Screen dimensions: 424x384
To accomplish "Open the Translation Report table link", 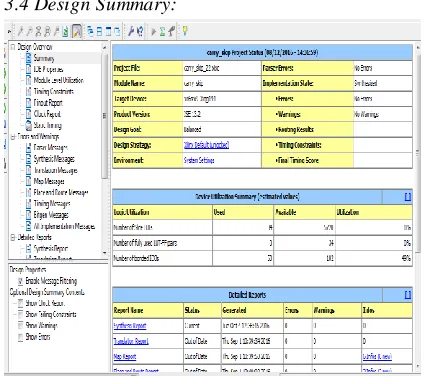I will click(x=131, y=341).
